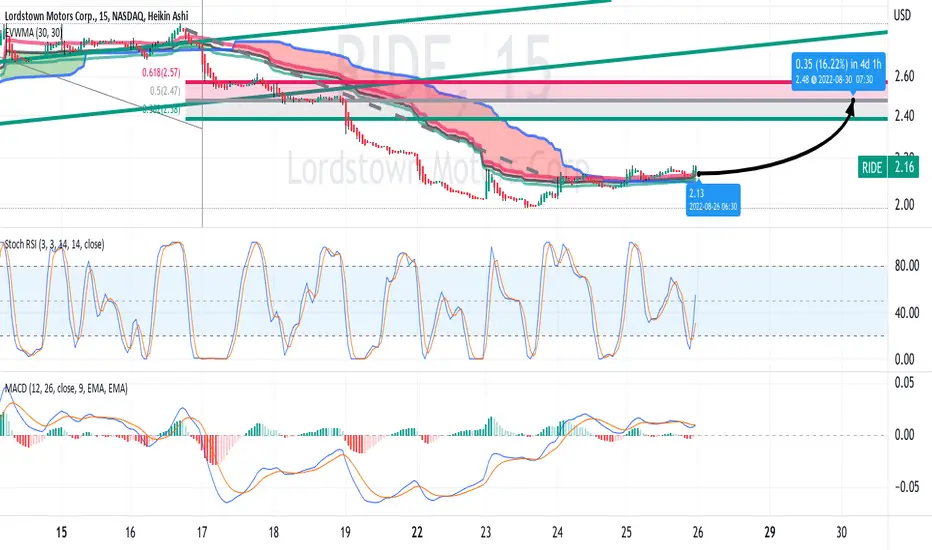Click the 2.60 price axis value

point(904,77)
